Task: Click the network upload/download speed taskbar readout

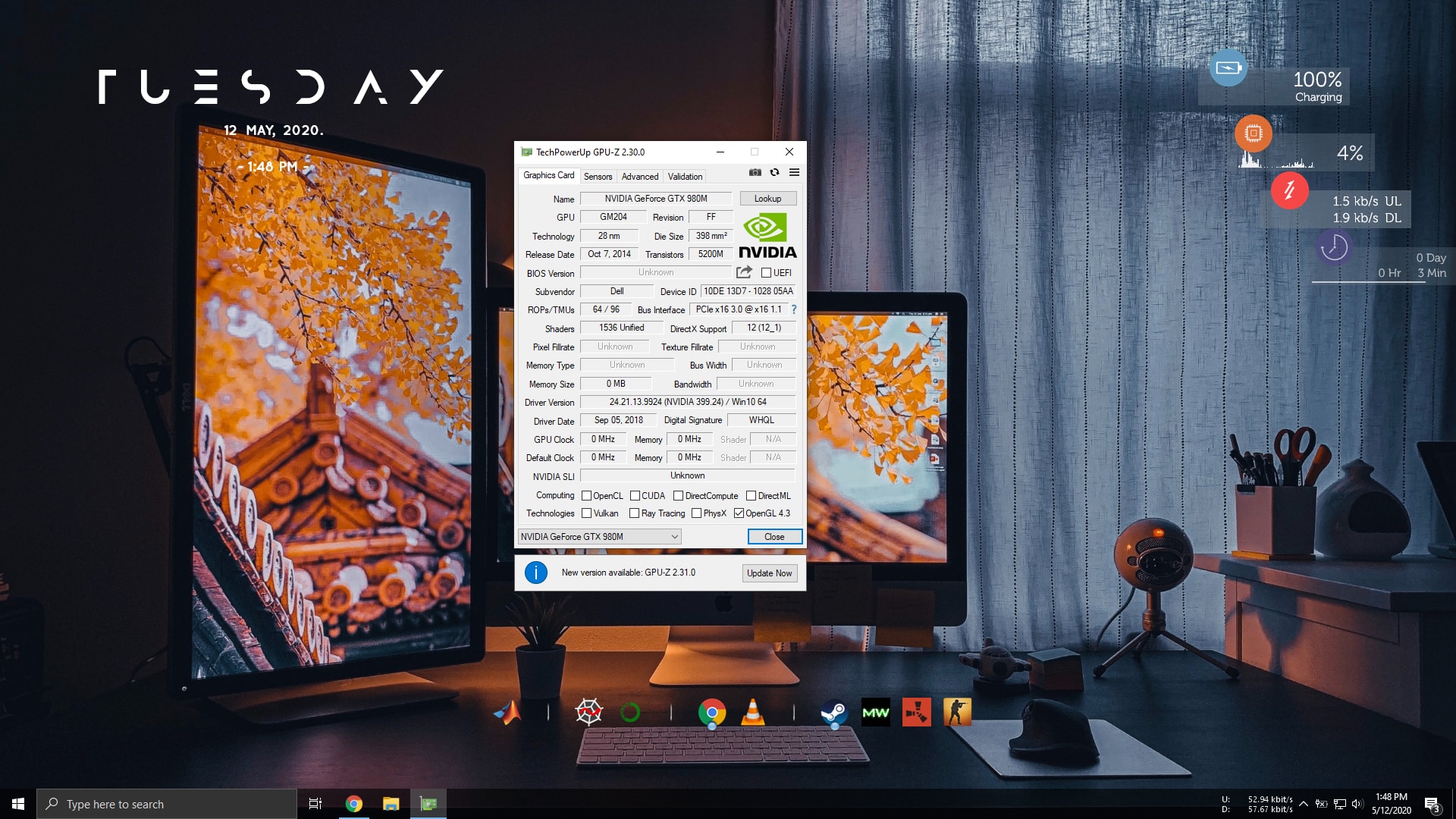Action: pos(1257,804)
